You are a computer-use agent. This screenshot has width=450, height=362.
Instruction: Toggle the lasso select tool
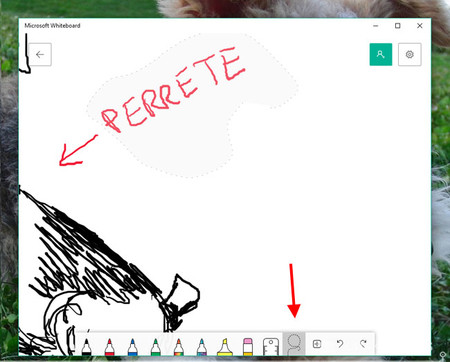pyautogui.click(x=294, y=344)
